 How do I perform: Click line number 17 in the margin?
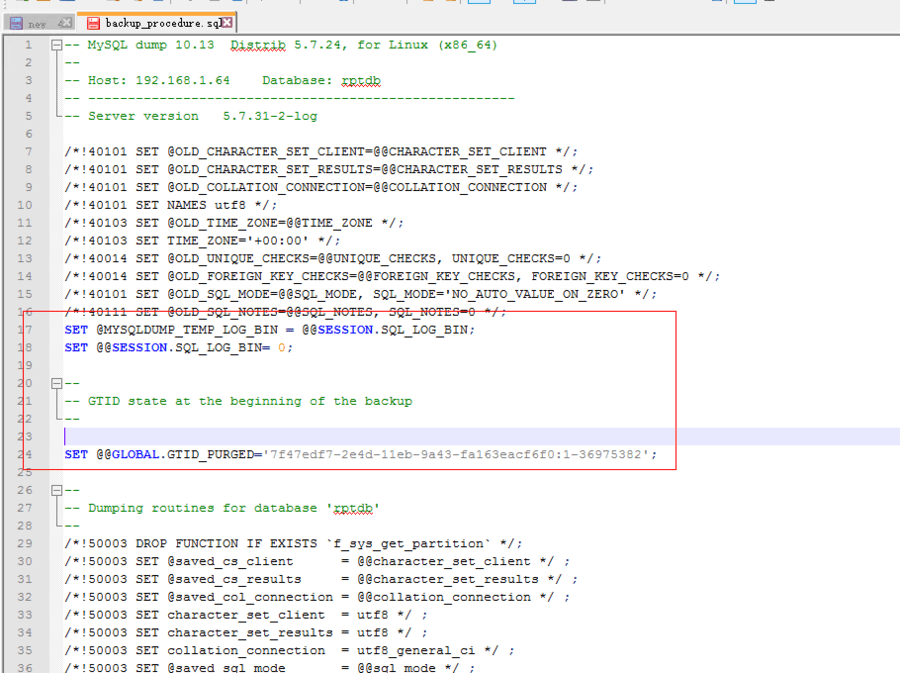click(x=25, y=329)
